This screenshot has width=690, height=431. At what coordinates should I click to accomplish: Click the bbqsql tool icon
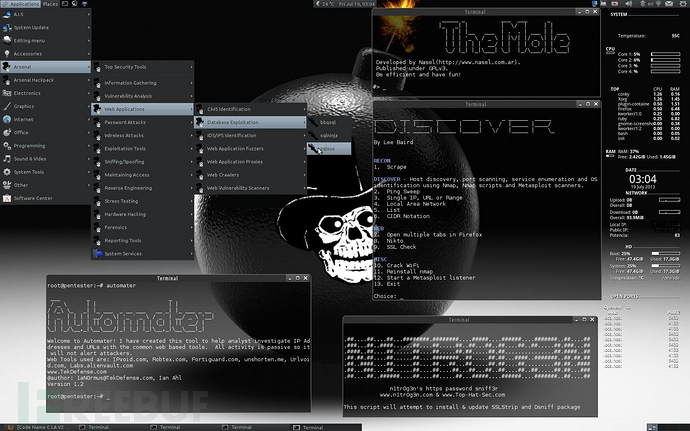pos(313,122)
